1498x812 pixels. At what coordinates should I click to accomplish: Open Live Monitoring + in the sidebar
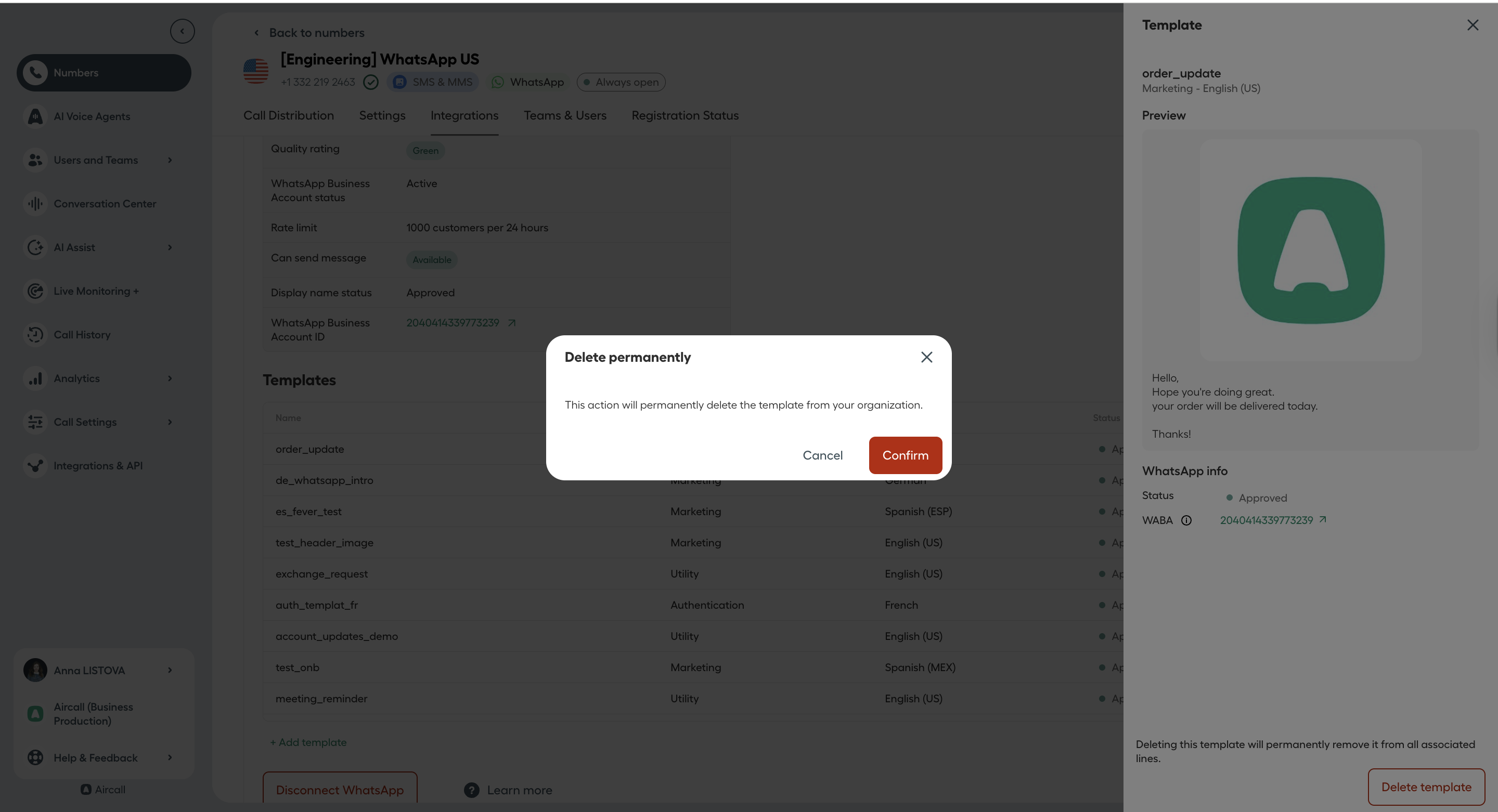tap(104, 291)
